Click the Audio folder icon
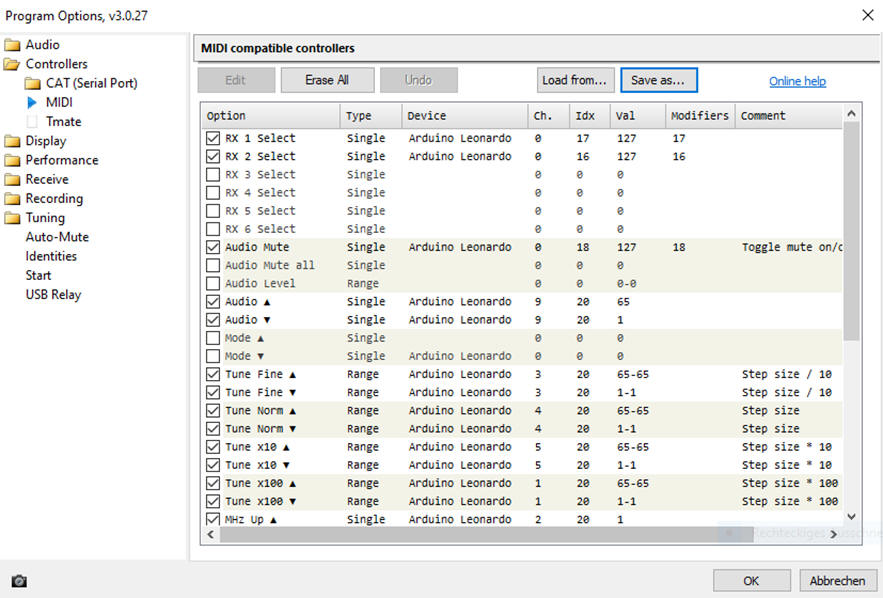 [x=12, y=45]
